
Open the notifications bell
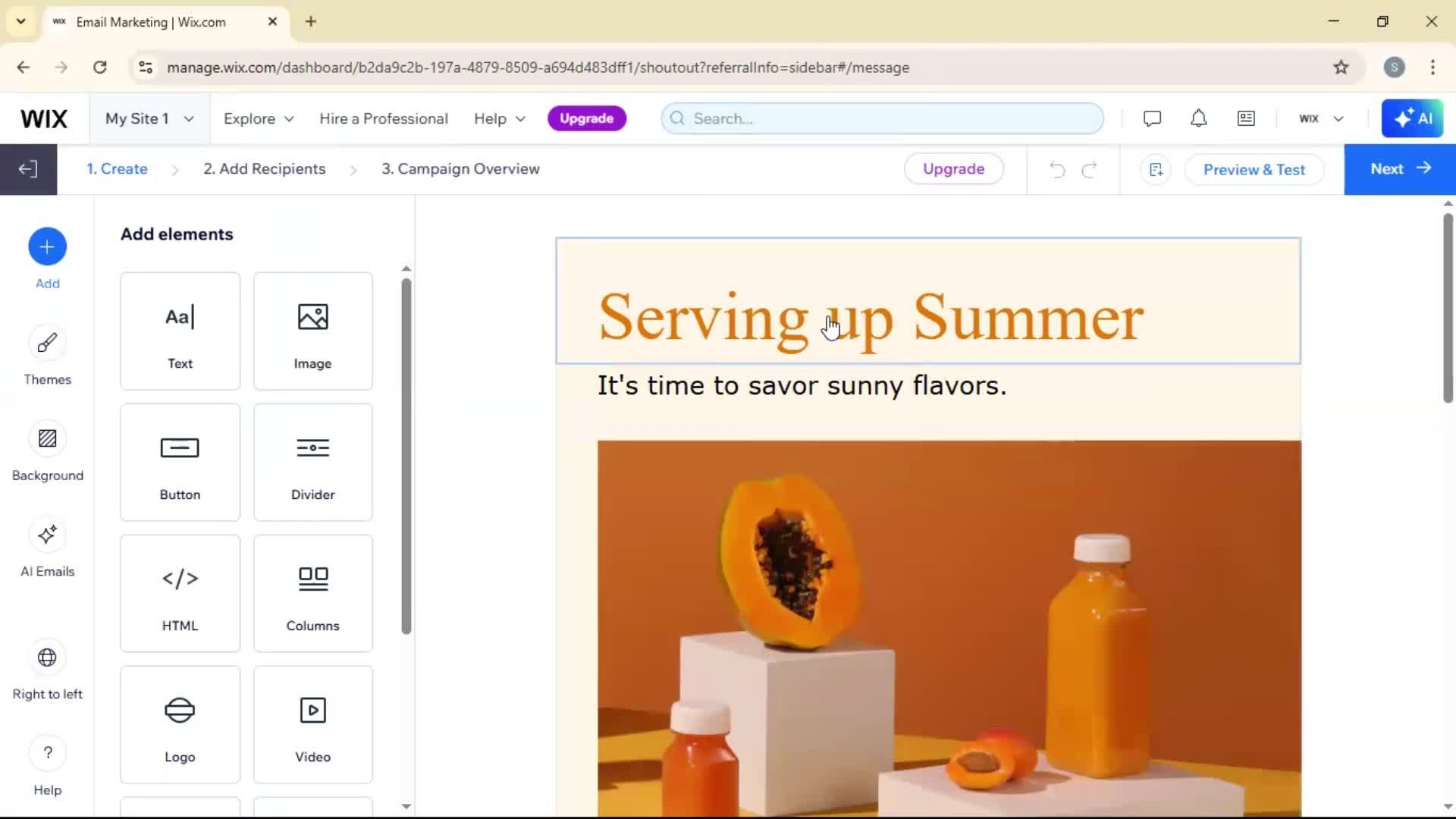point(1198,118)
